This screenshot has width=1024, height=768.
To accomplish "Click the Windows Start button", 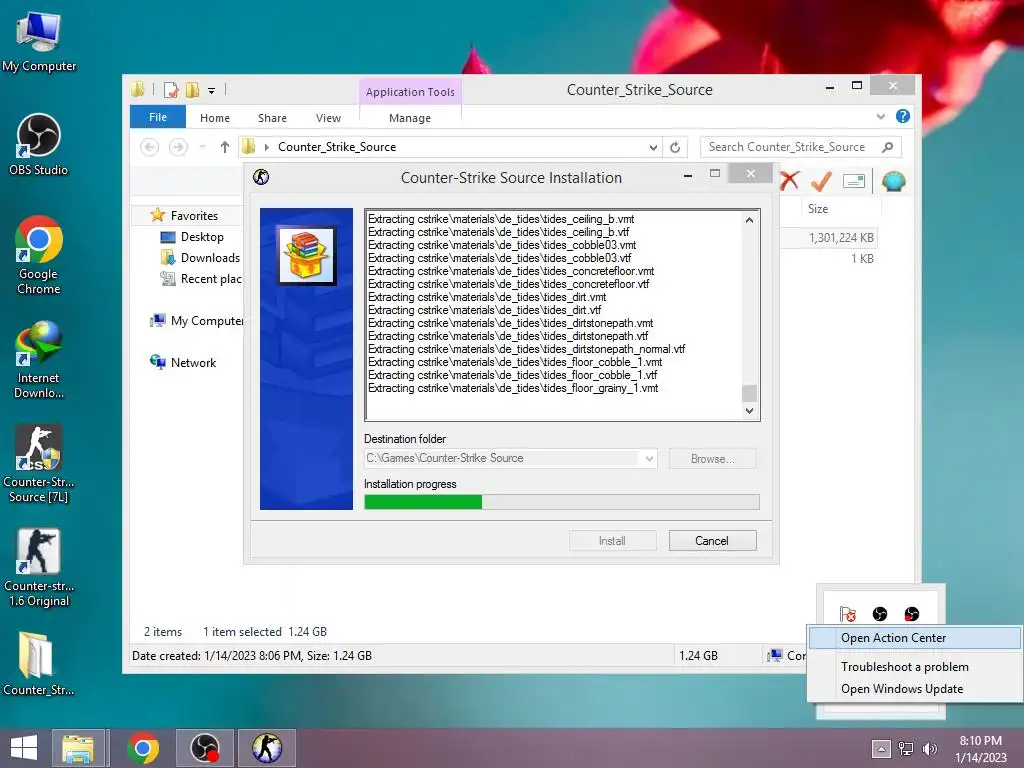I will tap(24, 748).
